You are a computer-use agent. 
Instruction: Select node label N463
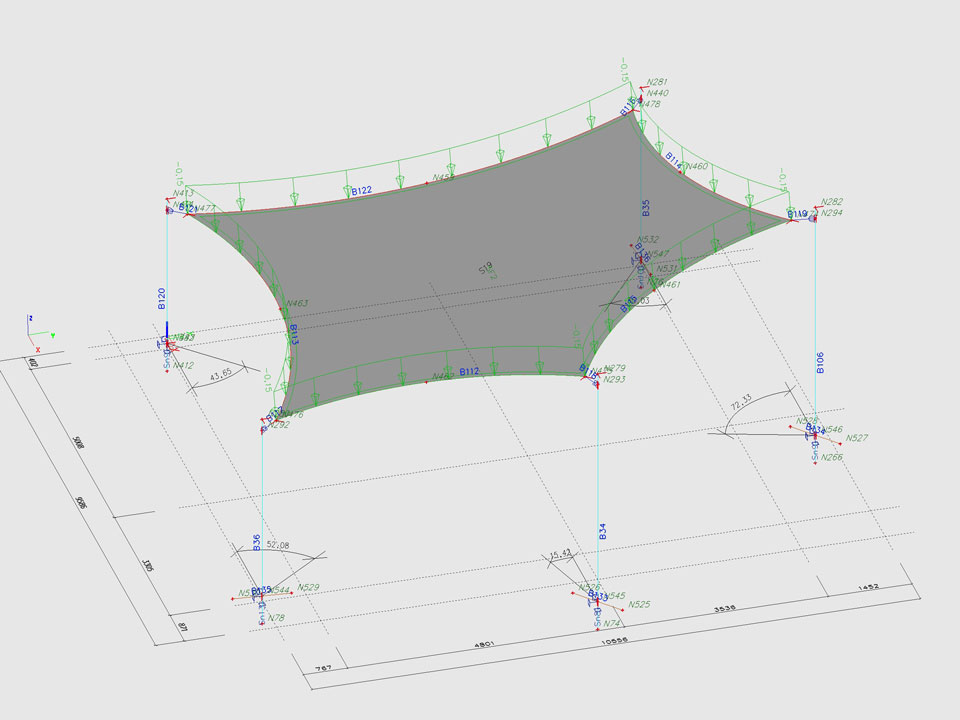(297, 303)
